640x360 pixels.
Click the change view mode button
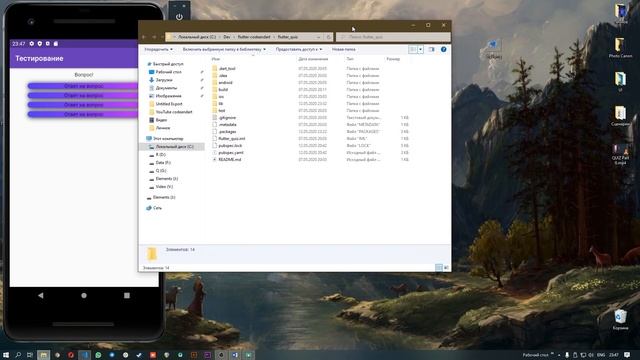click(x=413, y=49)
